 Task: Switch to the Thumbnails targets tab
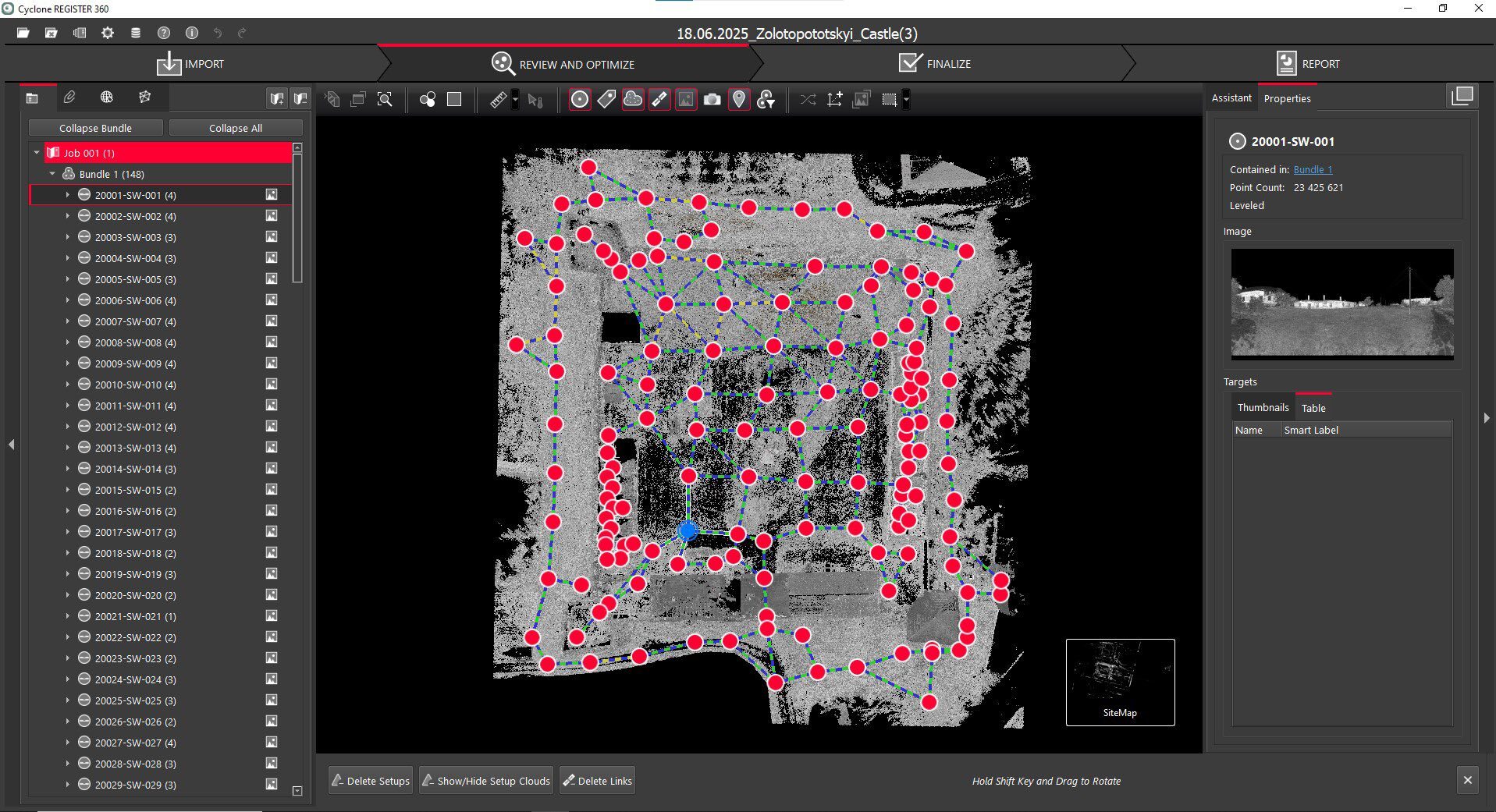[1263, 408]
